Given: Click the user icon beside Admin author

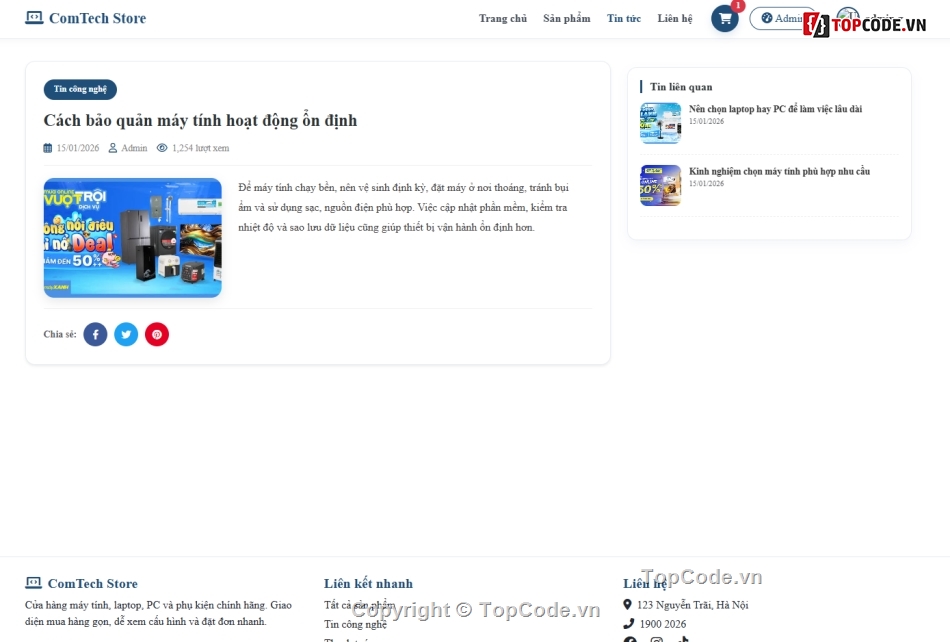Looking at the screenshot, I should (113, 148).
